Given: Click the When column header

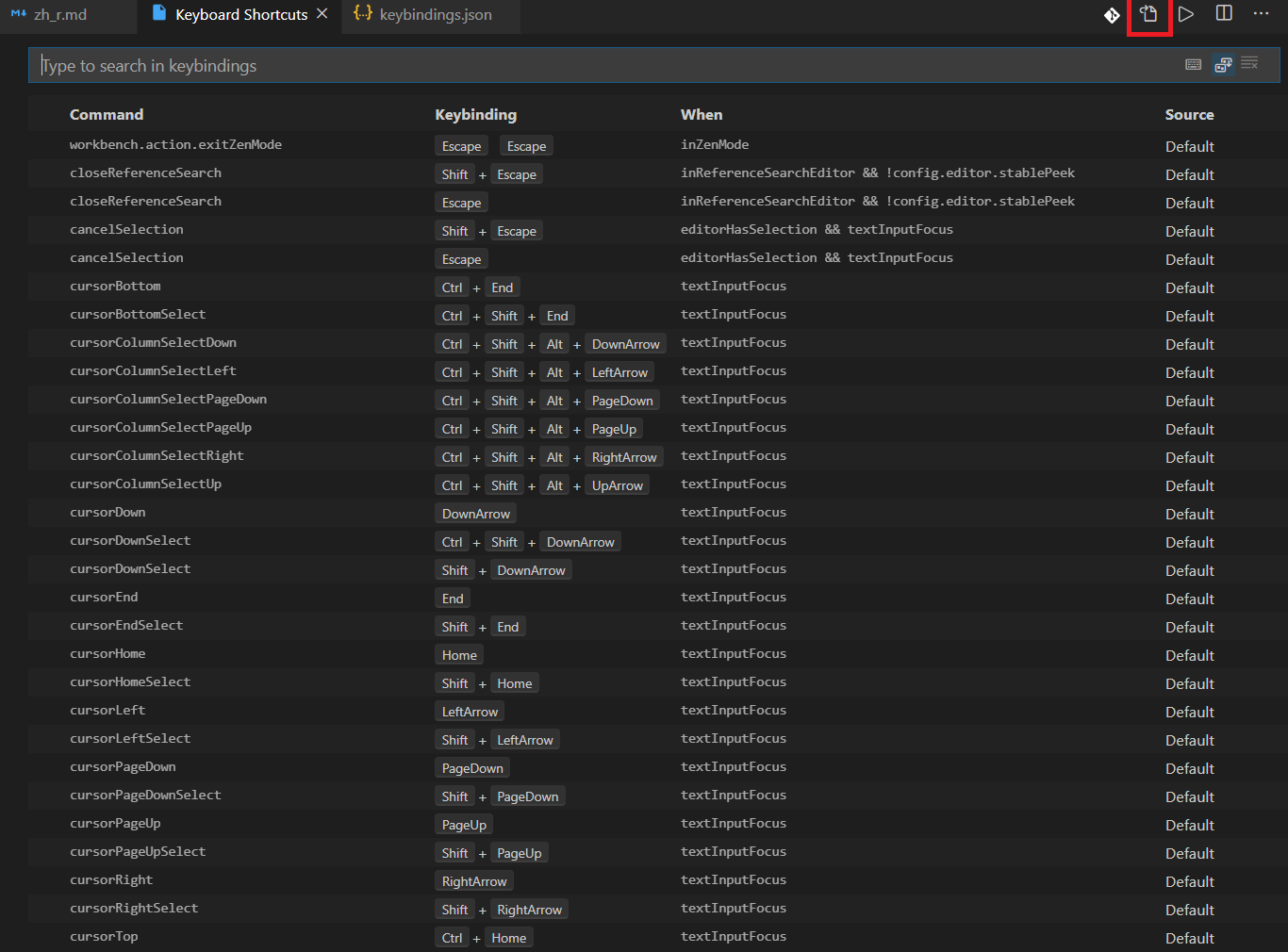Looking at the screenshot, I should [702, 114].
